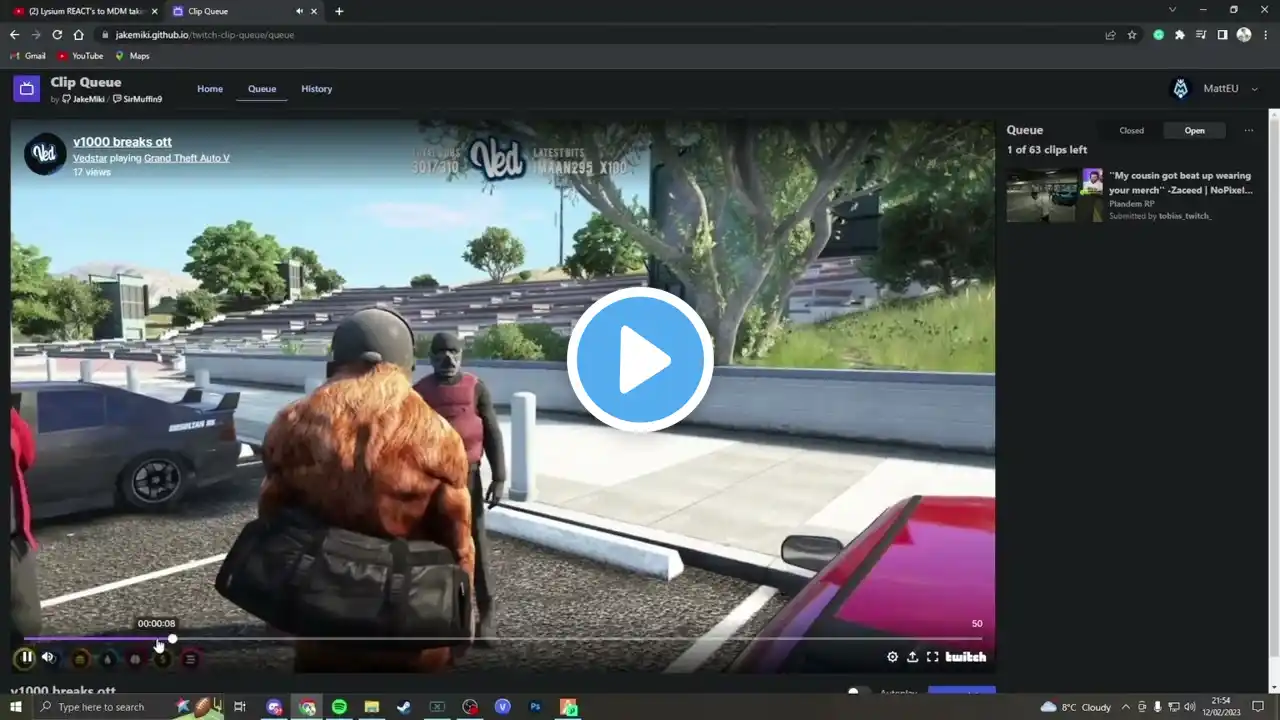1280x720 pixels.
Task: Close the Lysium REACT's YouTube tab
Action: pyautogui.click(x=154, y=11)
